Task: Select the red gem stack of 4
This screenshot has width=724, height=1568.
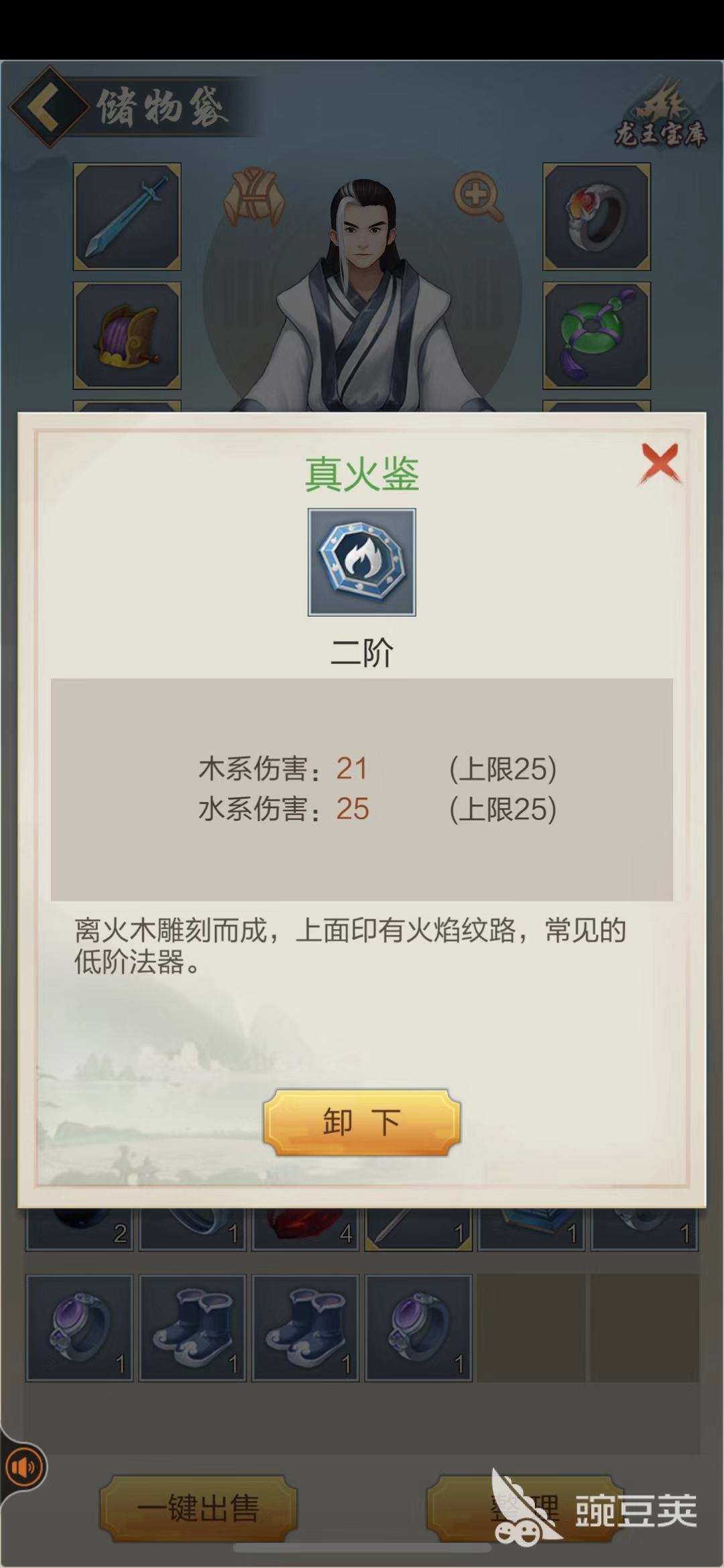Action: (x=306, y=1229)
